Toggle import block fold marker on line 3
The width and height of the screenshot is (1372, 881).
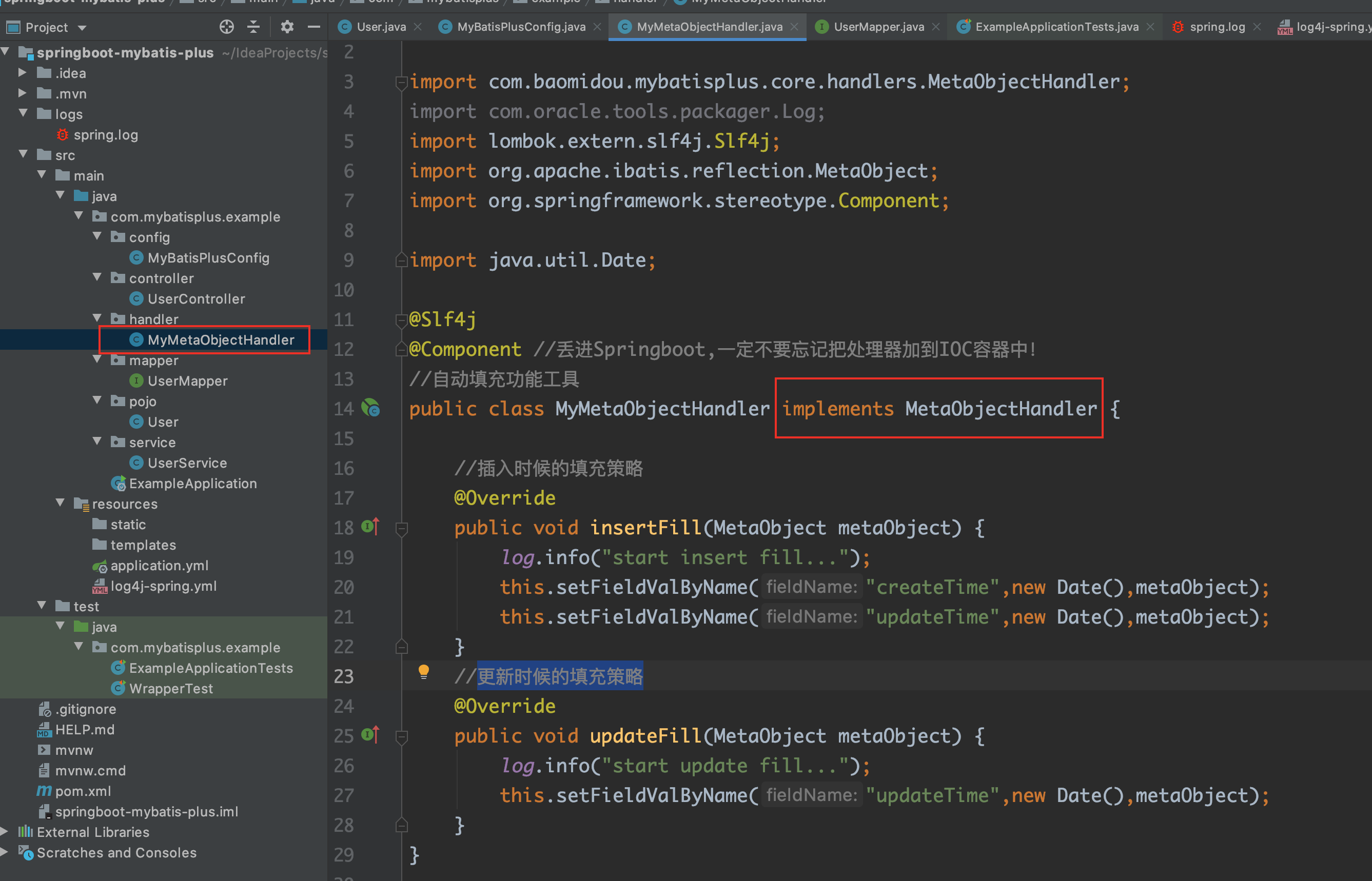point(401,83)
